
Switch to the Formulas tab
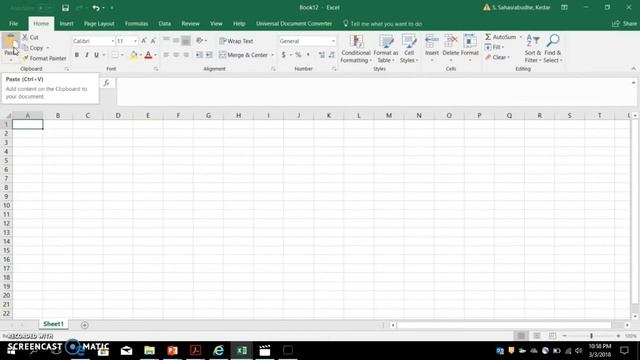point(136,24)
